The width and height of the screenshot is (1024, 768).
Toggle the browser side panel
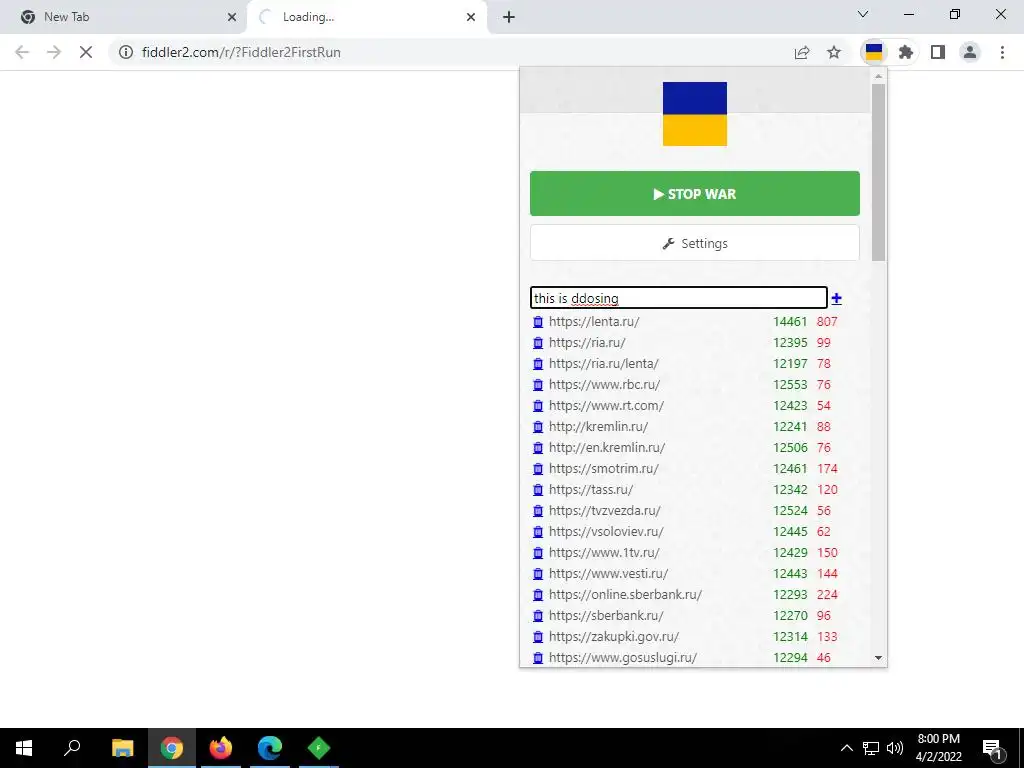pyautogui.click(x=938, y=52)
